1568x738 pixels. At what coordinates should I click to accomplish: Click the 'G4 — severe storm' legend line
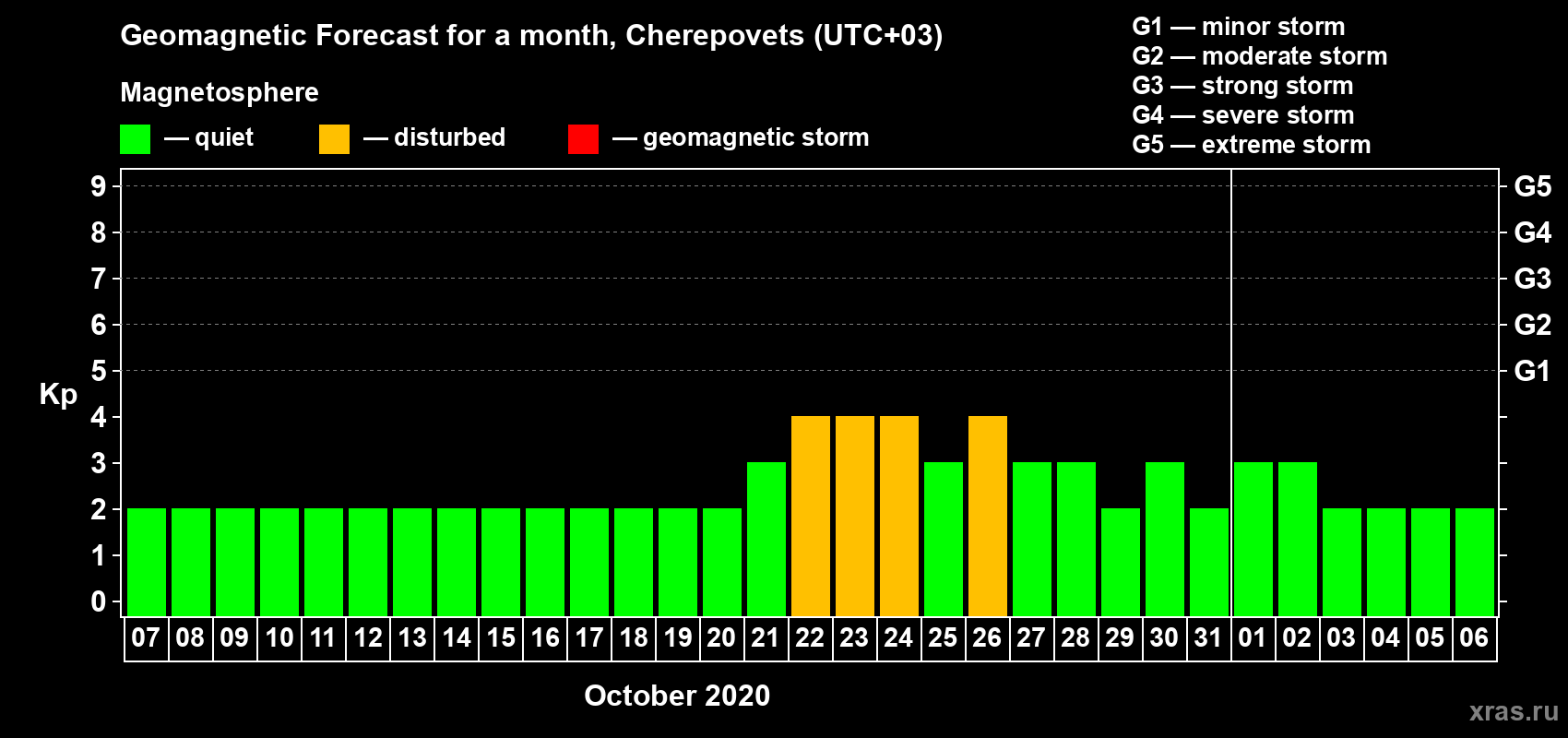[x=1243, y=115]
